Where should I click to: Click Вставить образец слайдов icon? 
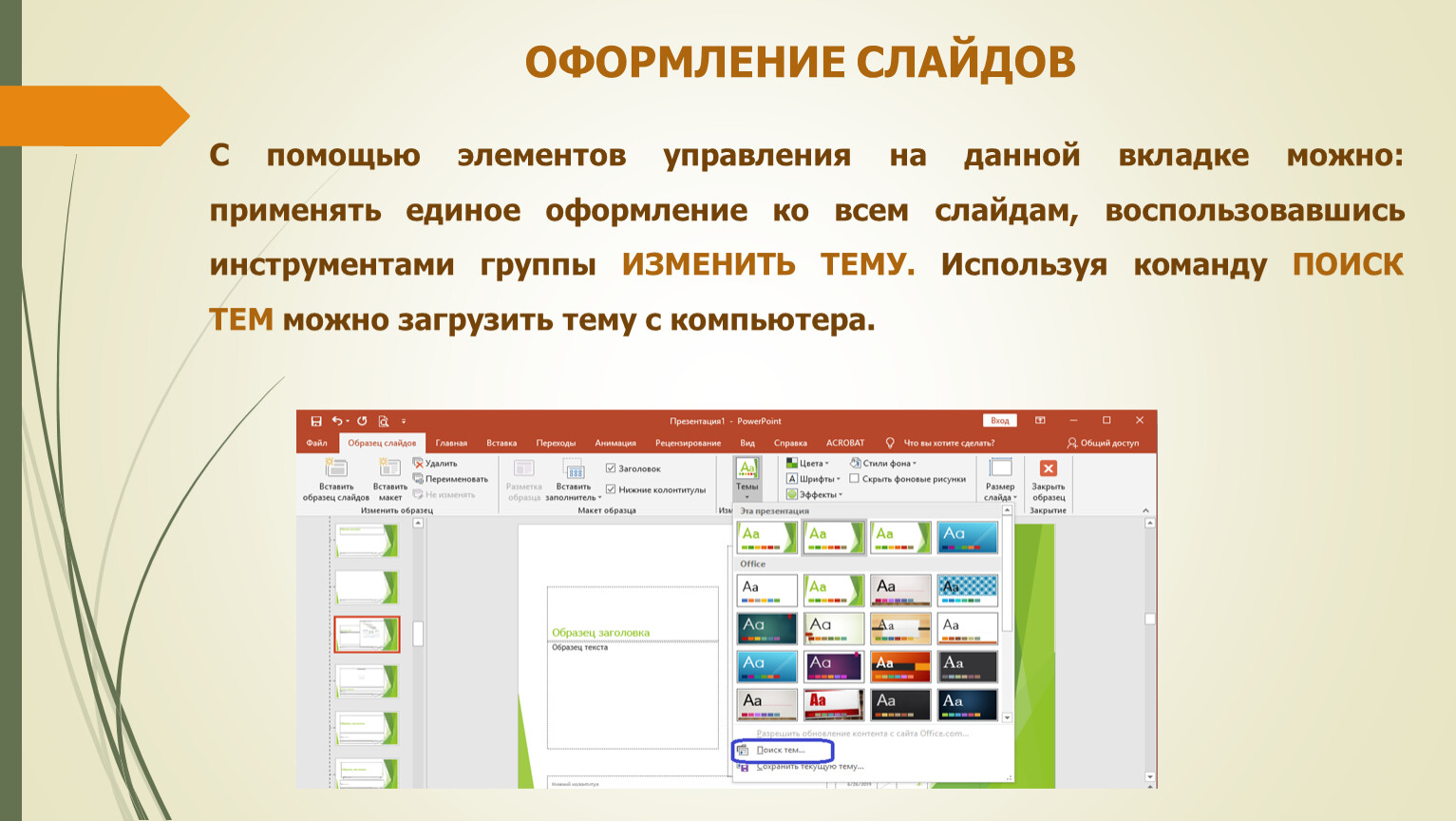(336, 468)
